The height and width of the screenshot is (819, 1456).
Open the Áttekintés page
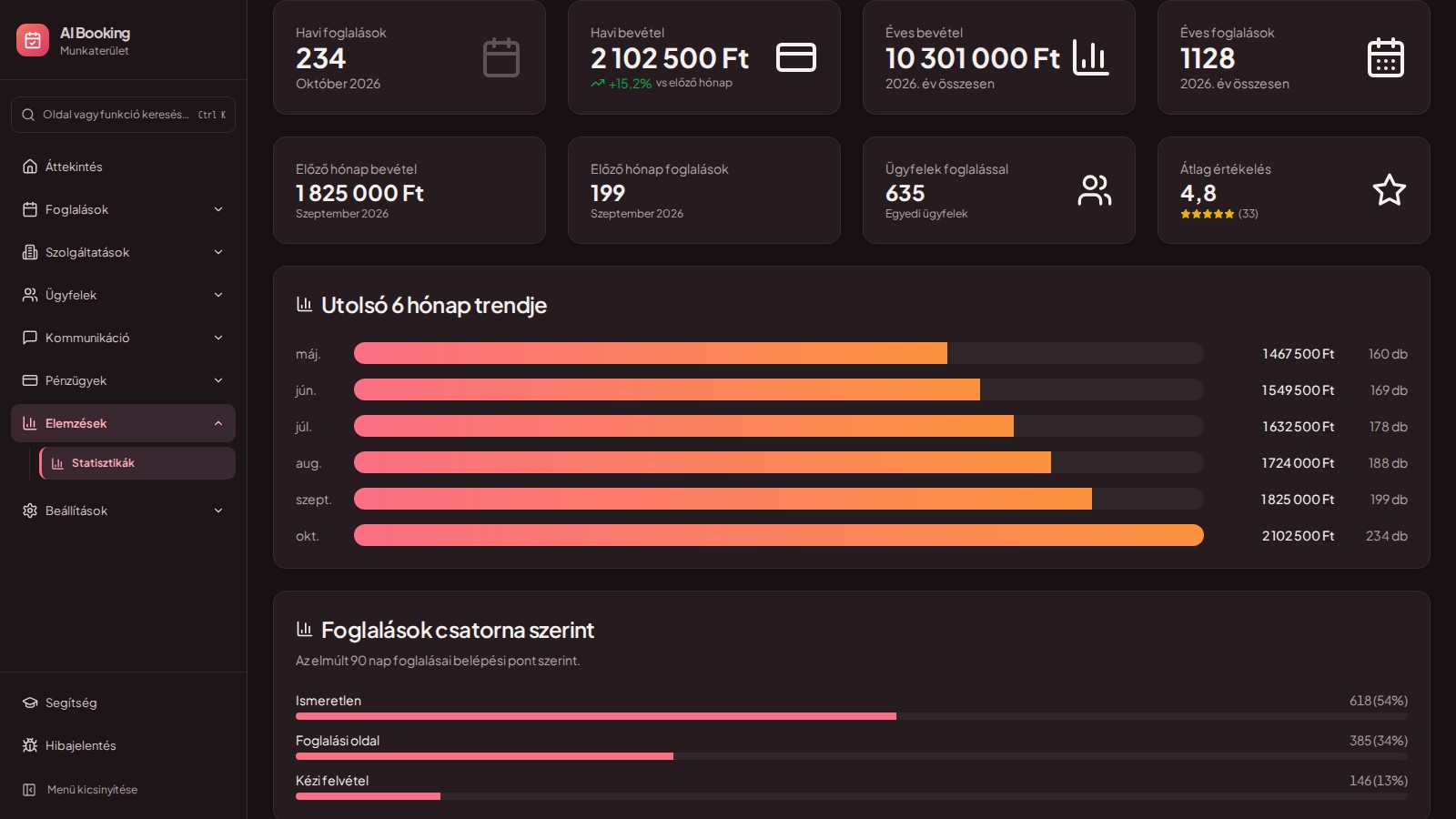coord(123,167)
